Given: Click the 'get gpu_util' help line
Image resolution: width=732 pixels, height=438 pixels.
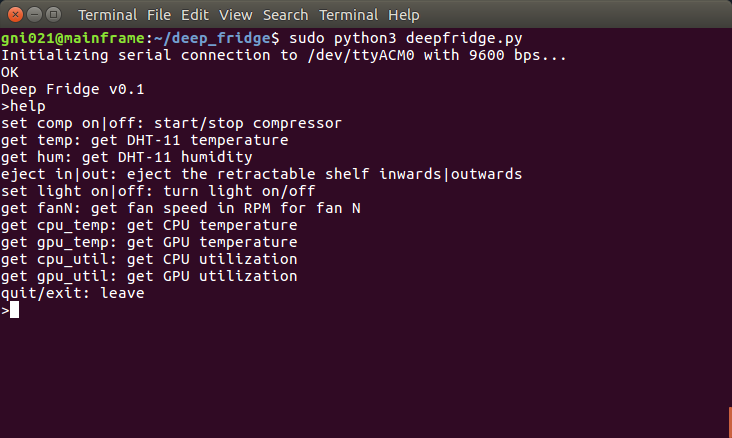Looking at the screenshot, I should tap(149, 276).
